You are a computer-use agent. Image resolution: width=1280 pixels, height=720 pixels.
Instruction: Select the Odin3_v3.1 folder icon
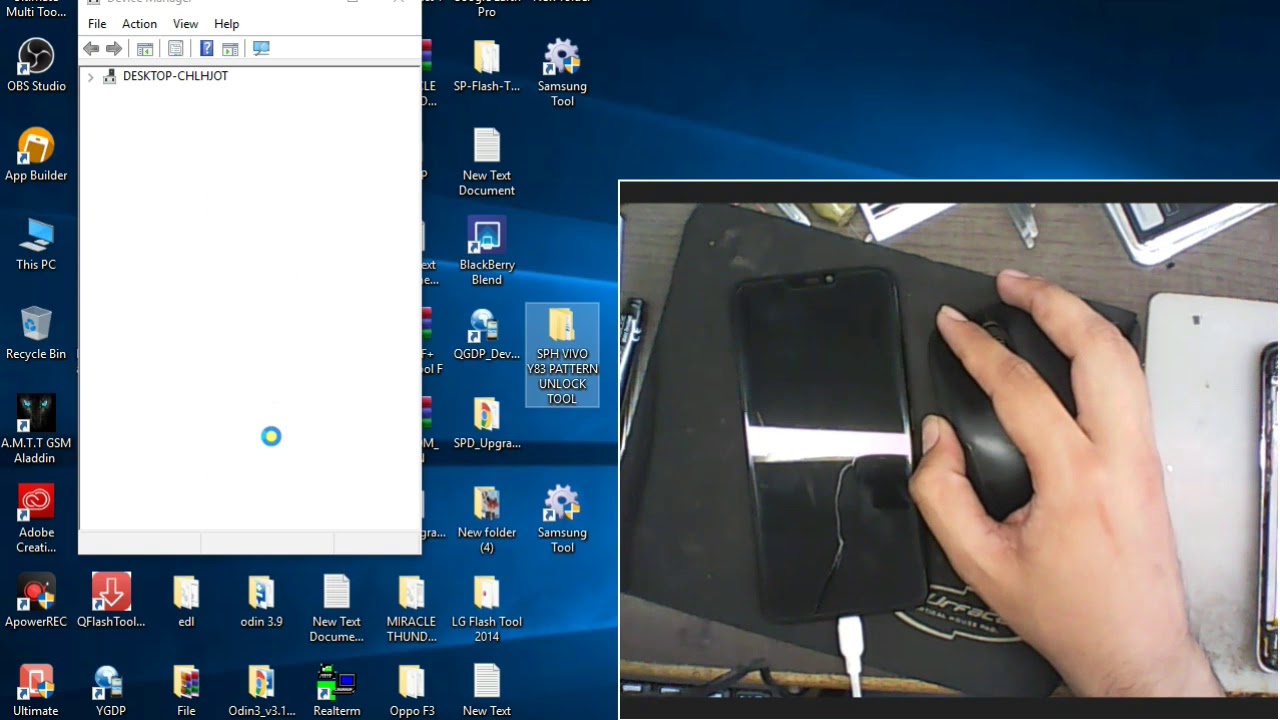[x=261, y=691]
